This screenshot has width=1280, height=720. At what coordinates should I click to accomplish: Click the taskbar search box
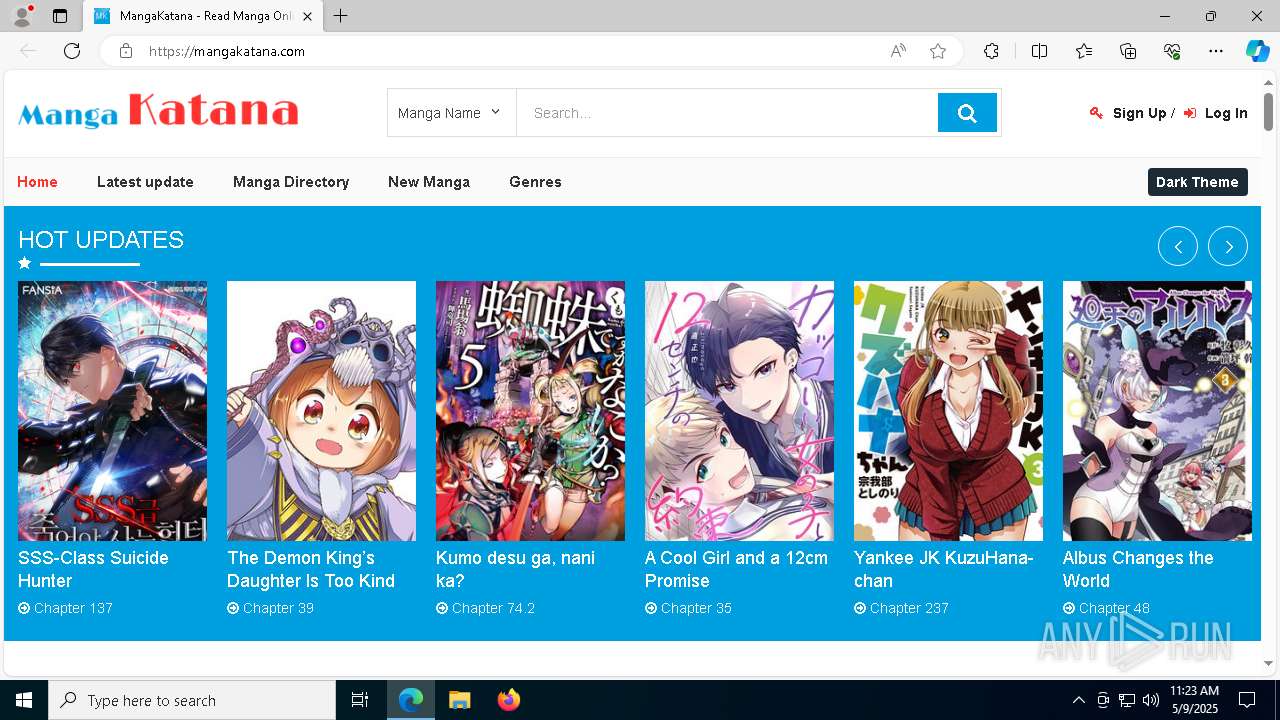(x=192, y=700)
